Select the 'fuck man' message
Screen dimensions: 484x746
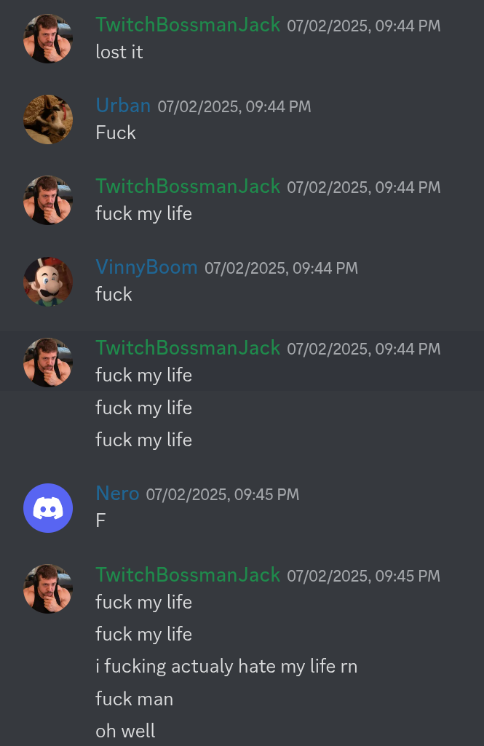134,699
